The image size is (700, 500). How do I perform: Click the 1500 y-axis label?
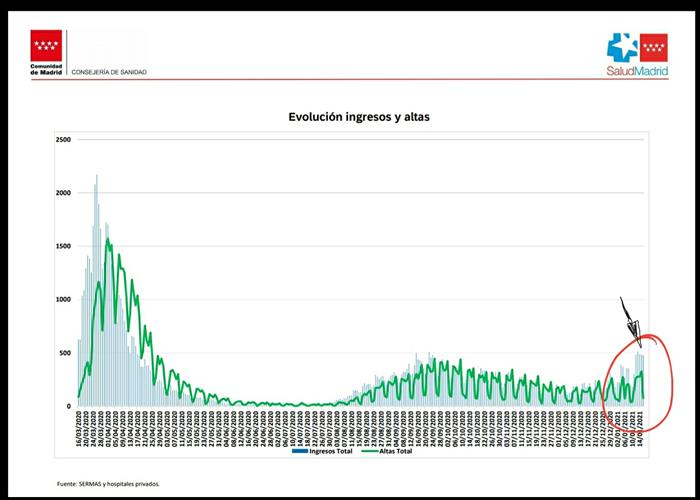63,246
